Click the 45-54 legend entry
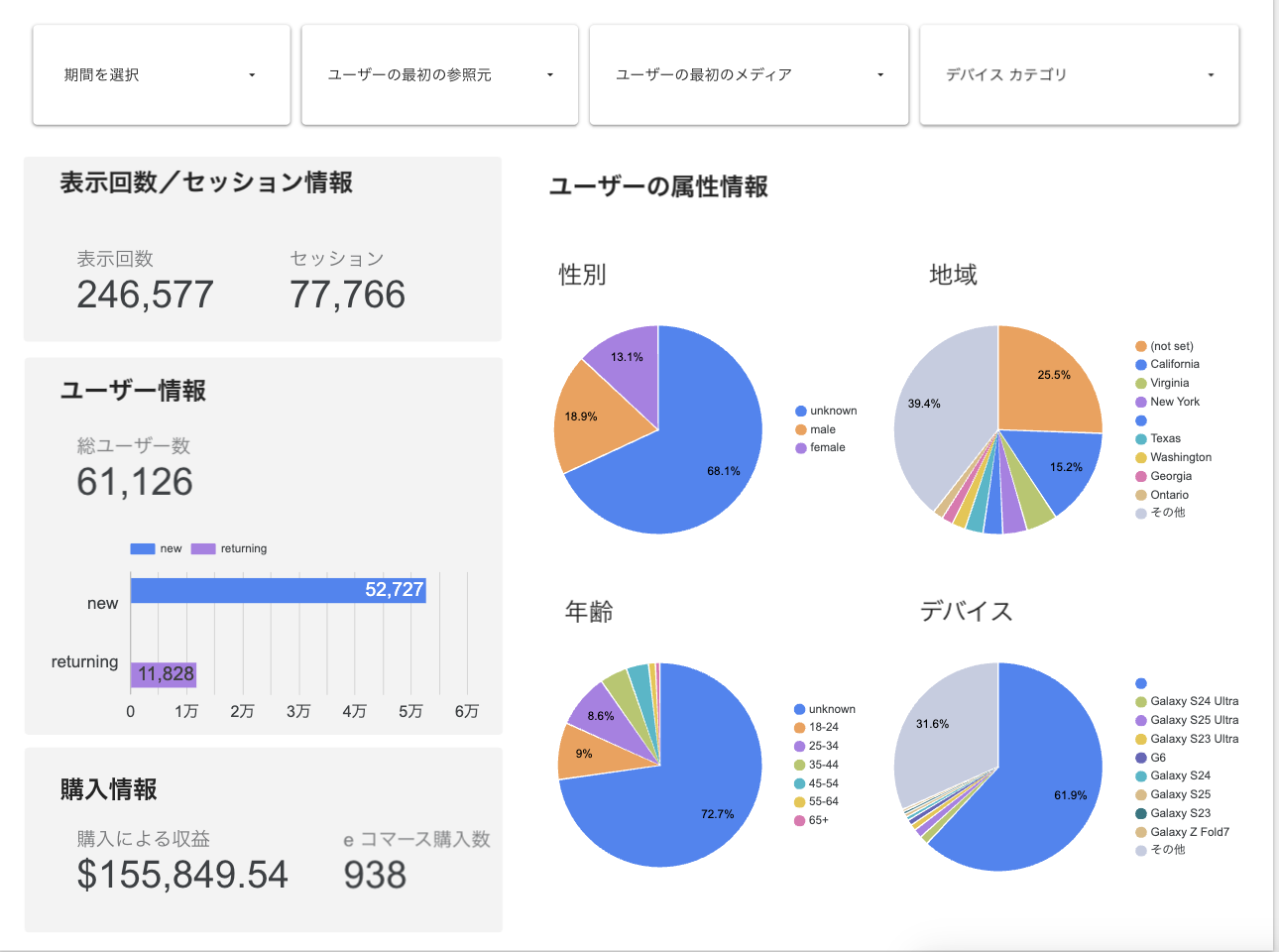This screenshot has width=1279, height=952. 816,783
